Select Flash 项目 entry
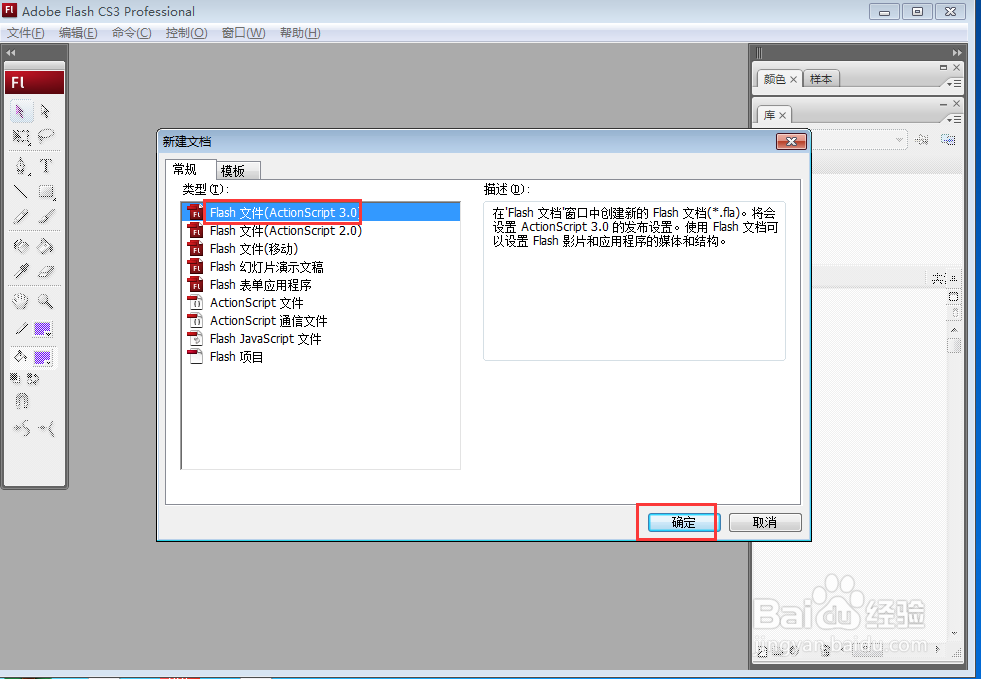 pyautogui.click(x=320, y=357)
